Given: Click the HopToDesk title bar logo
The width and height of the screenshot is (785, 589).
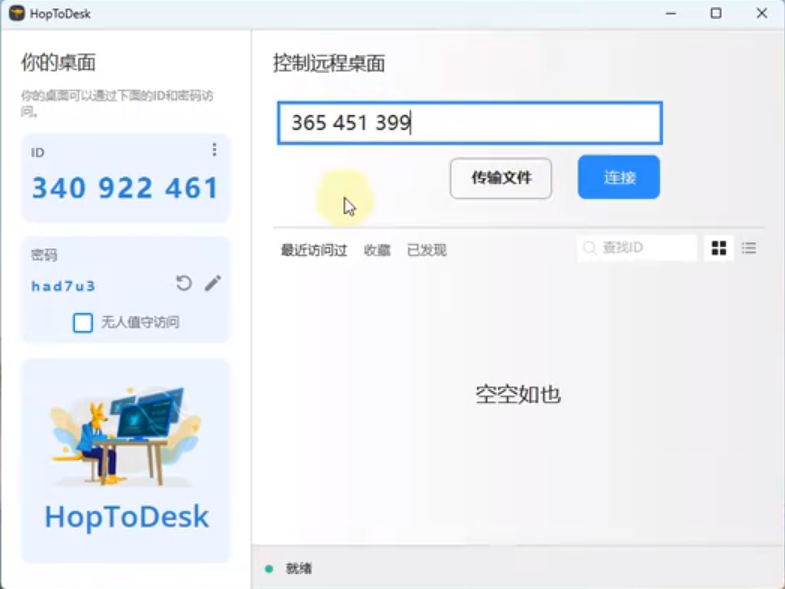Looking at the screenshot, I should [x=17, y=13].
